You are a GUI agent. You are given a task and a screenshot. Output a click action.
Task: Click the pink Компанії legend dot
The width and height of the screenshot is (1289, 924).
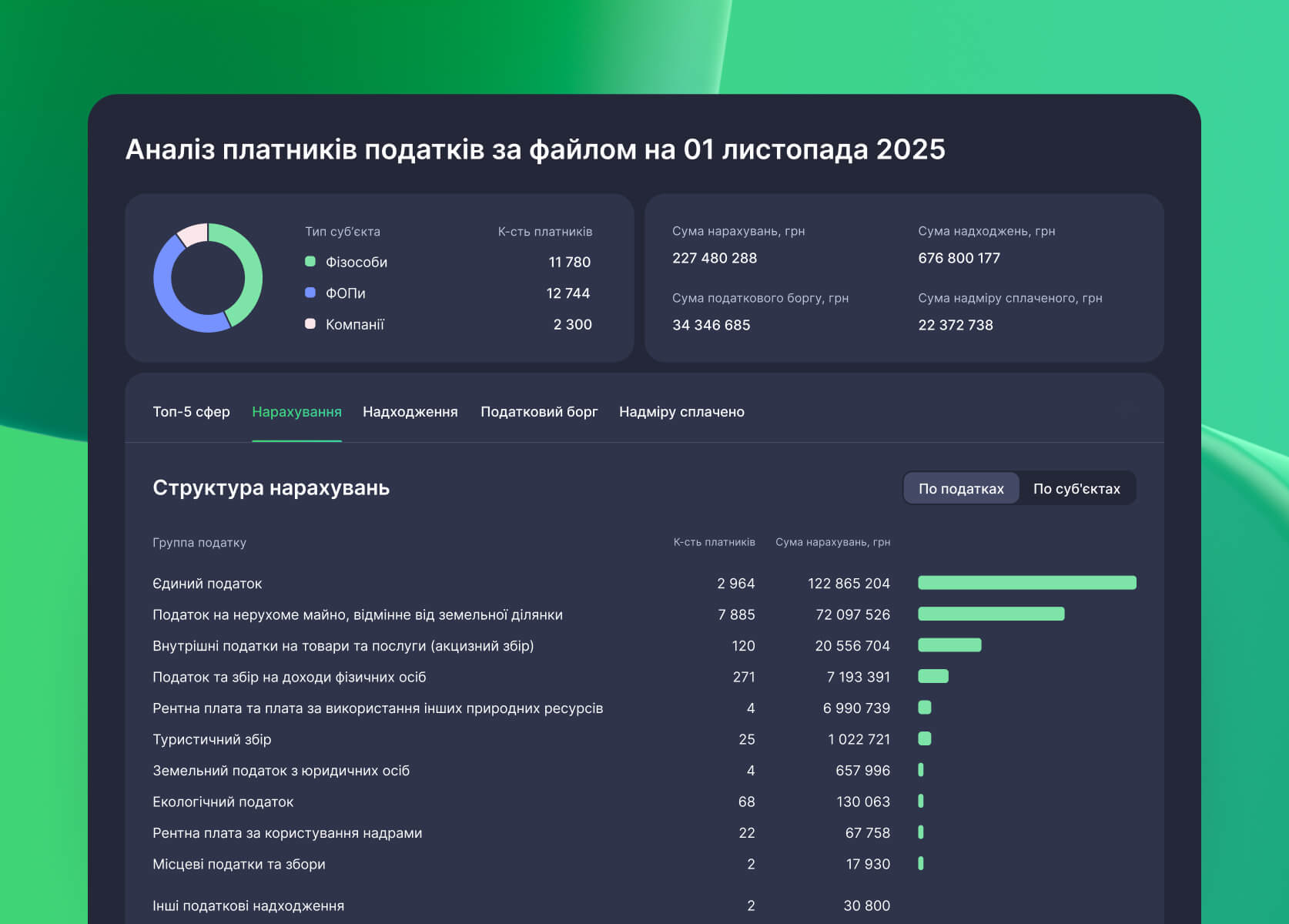click(310, 324)
